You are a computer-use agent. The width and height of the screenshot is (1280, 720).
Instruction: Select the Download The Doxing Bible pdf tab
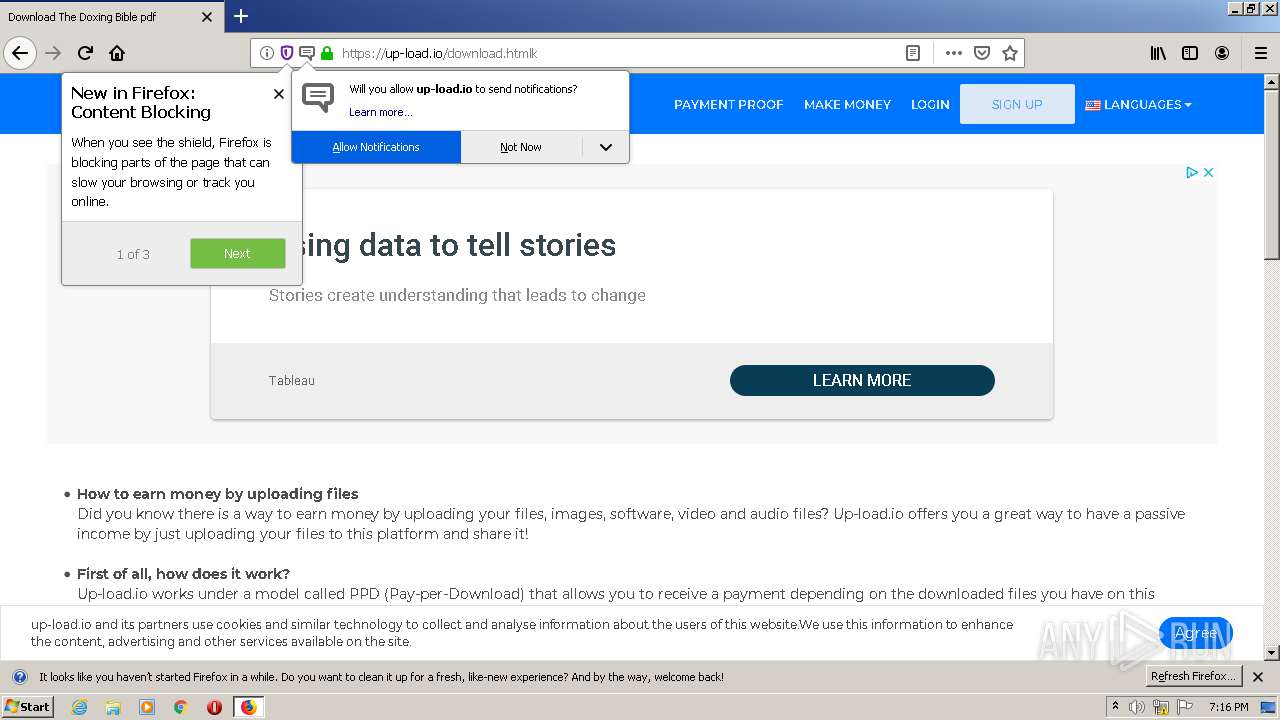111,17
